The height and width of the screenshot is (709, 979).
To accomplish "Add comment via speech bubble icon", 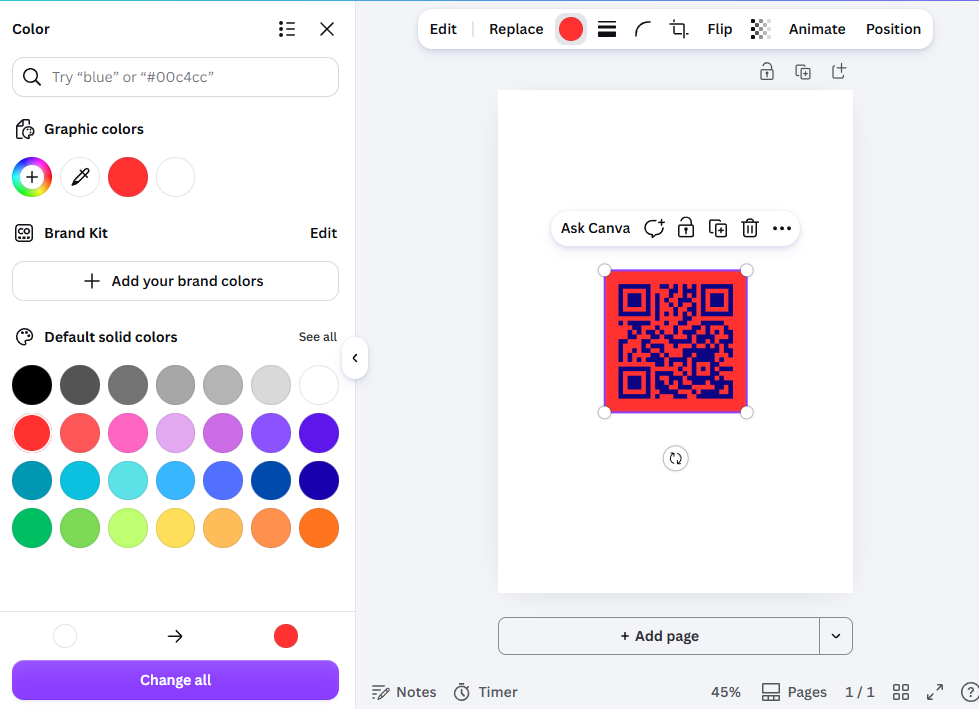I will tap(654, 228).
